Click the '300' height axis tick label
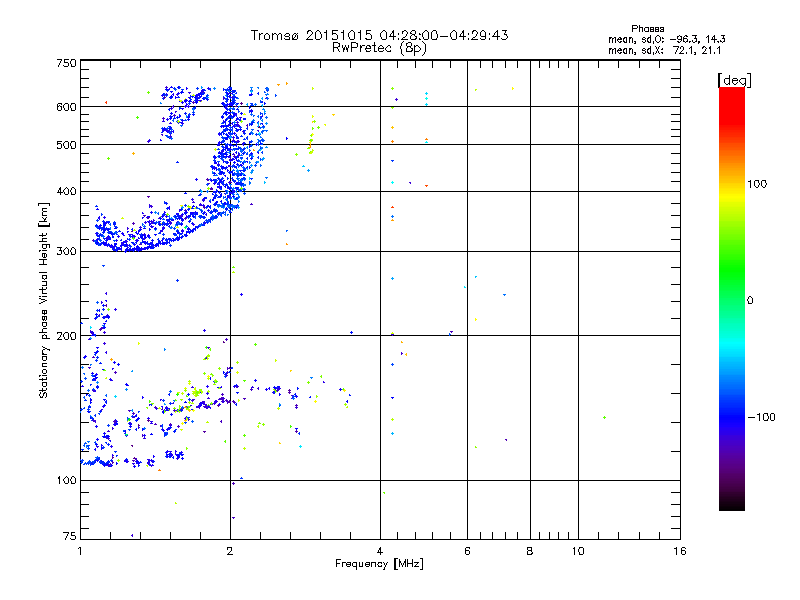 (x=66, y=252)
